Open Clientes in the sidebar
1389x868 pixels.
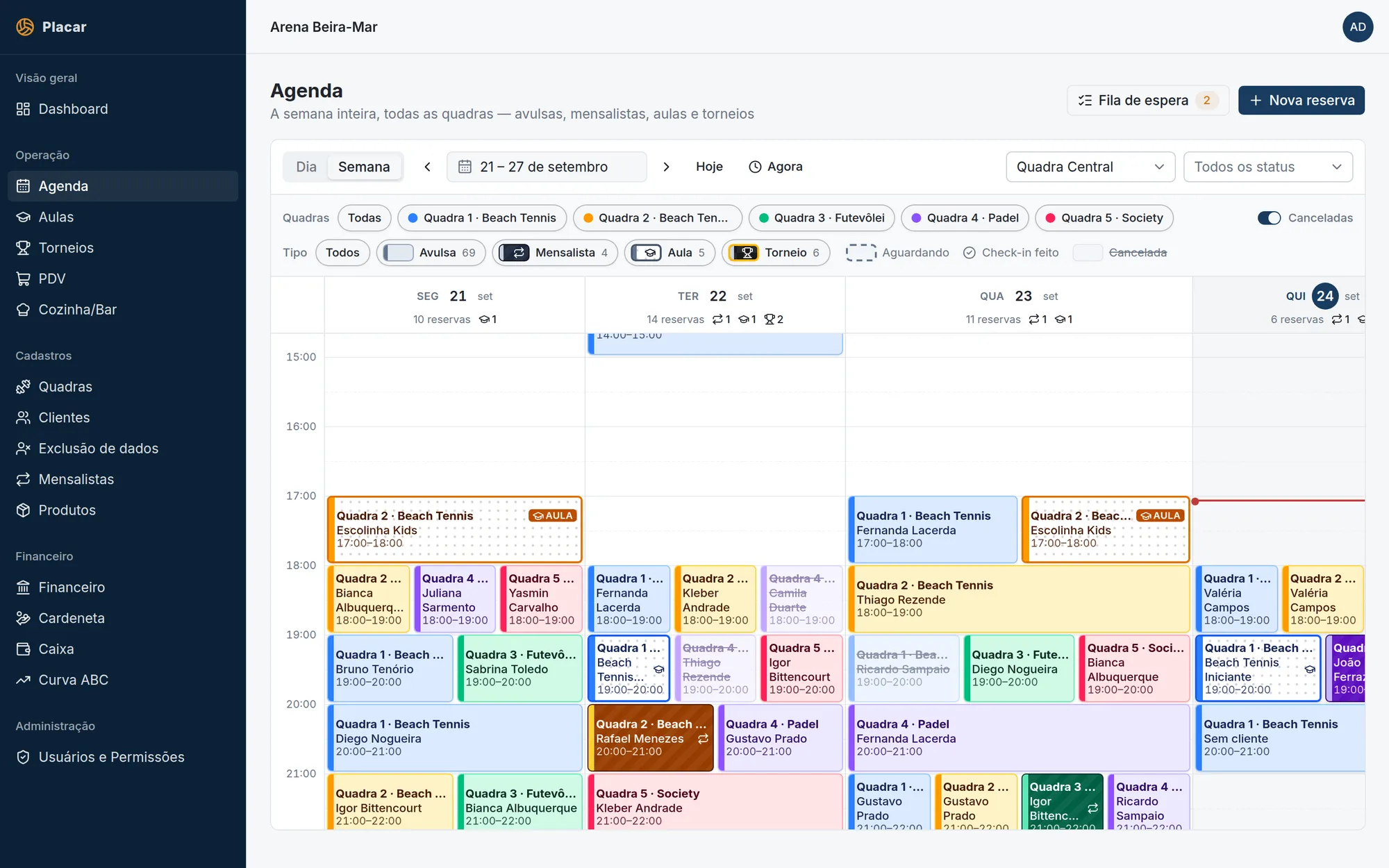[x=123, y=417]
